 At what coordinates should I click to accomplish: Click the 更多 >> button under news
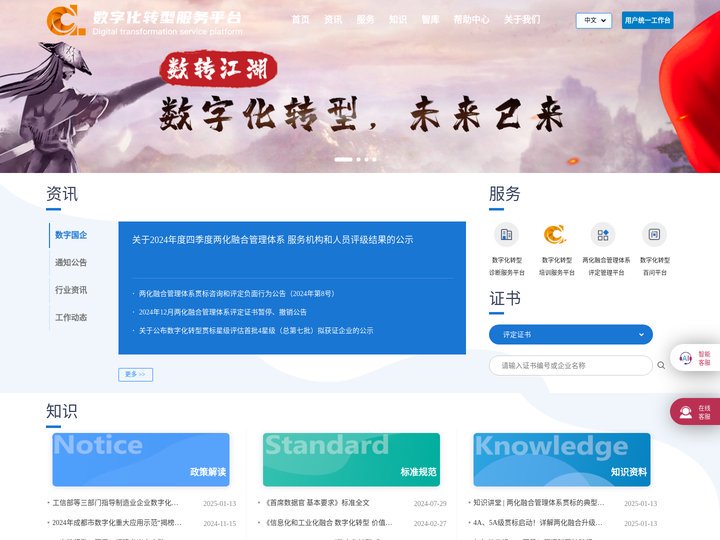(135, 375)
